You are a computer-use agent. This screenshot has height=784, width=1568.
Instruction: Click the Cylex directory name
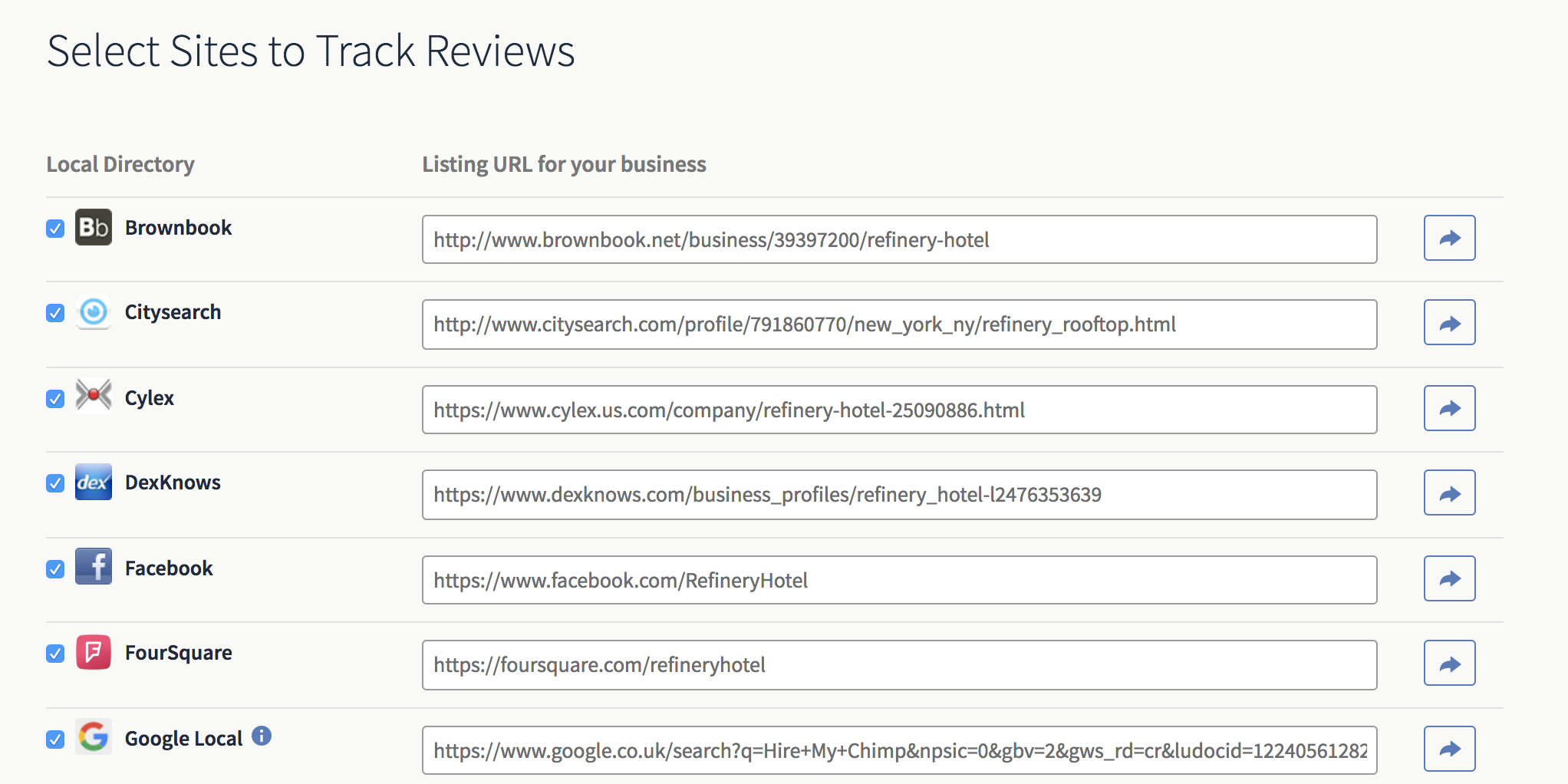point(150,398)
